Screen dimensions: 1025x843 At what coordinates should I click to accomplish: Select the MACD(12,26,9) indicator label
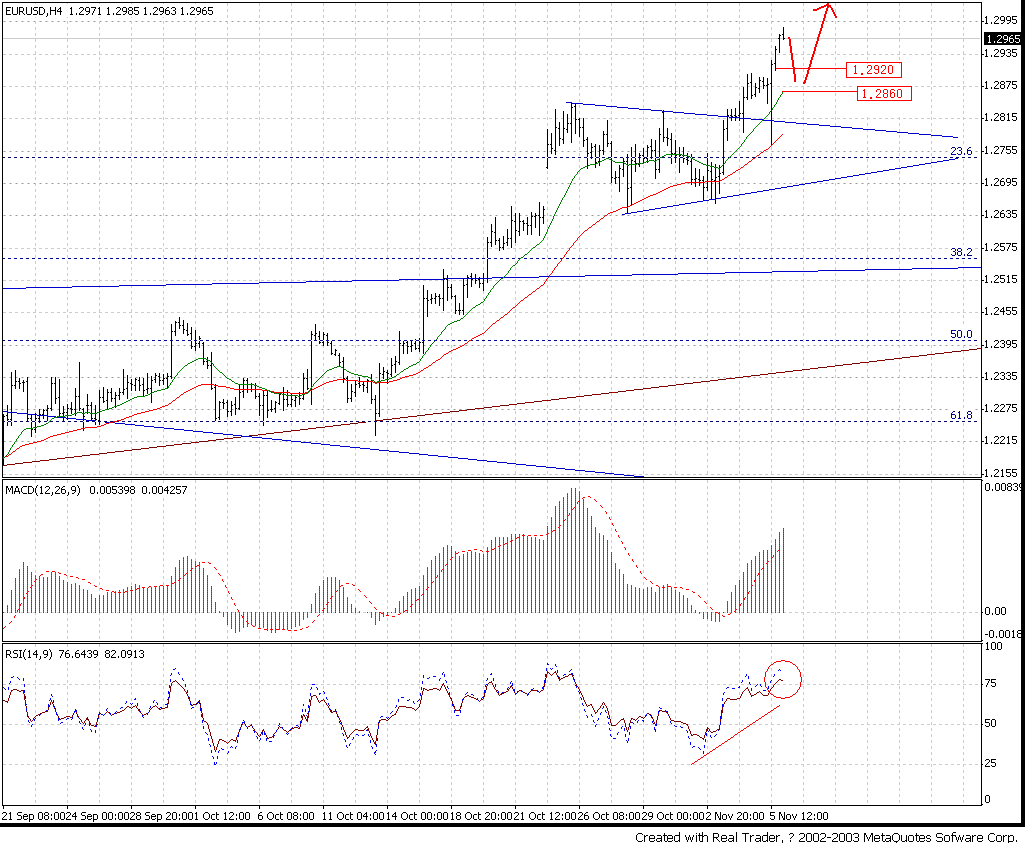coord(43,490)
